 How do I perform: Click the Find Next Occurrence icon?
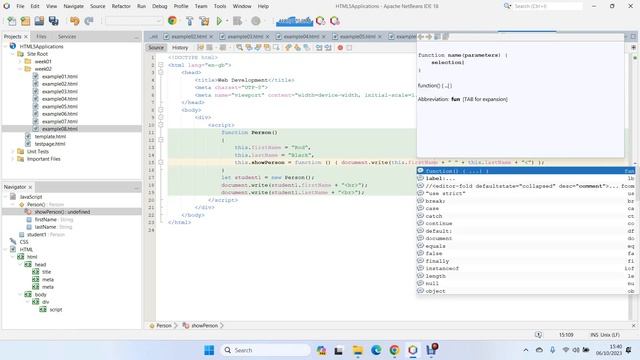pyautogui.click(x=258, y=48)
